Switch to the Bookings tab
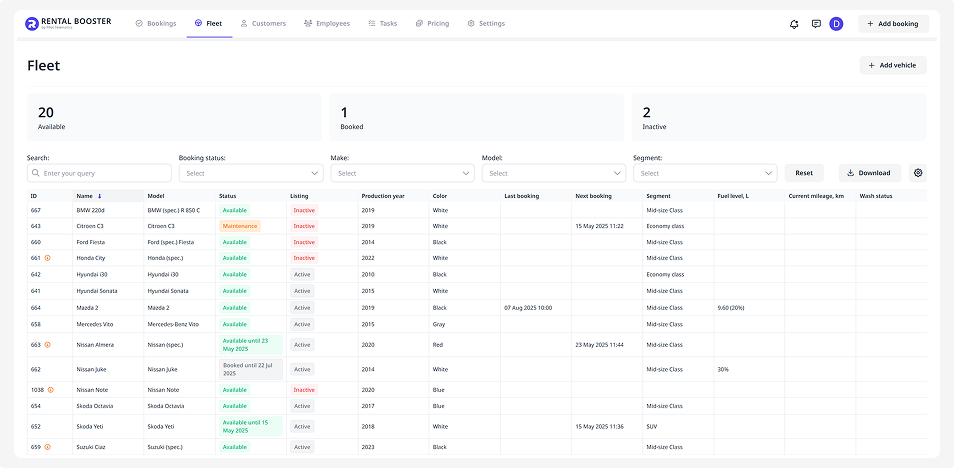The height and width of the screenshot is (468, 954). point(155,23)
